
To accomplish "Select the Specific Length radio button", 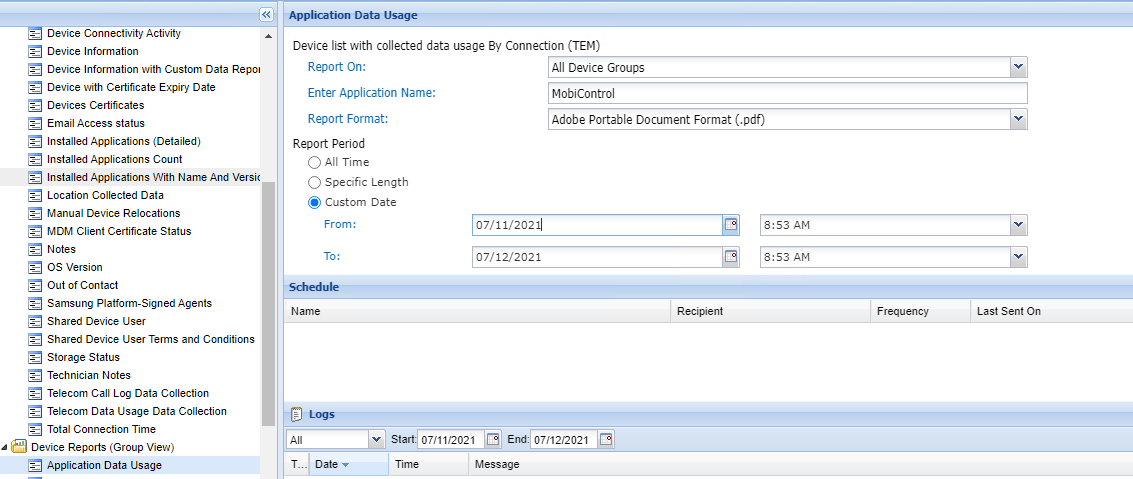I will pos(315,182).
